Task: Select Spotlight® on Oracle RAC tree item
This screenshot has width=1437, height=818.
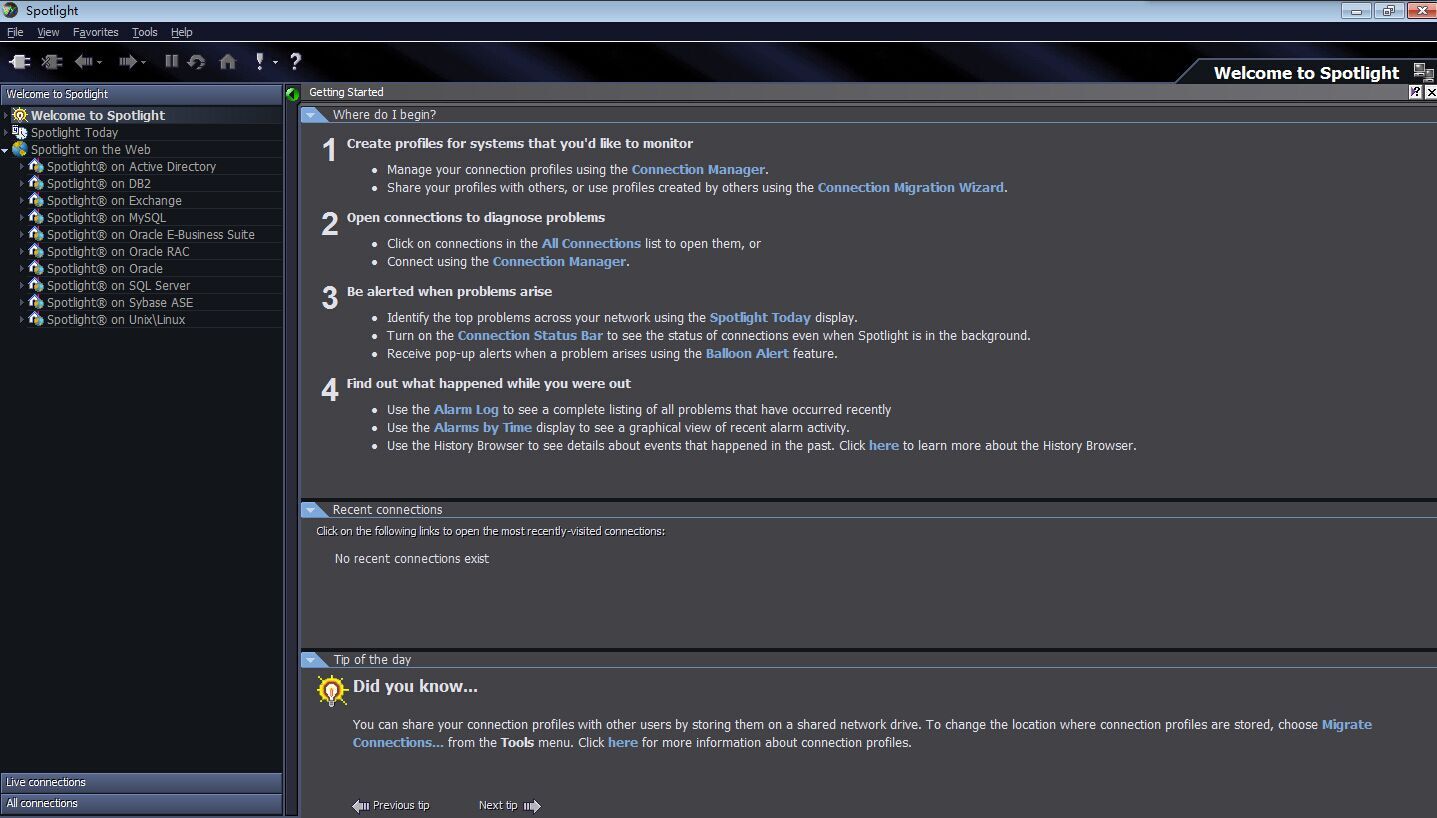Action: coord(118,251)
